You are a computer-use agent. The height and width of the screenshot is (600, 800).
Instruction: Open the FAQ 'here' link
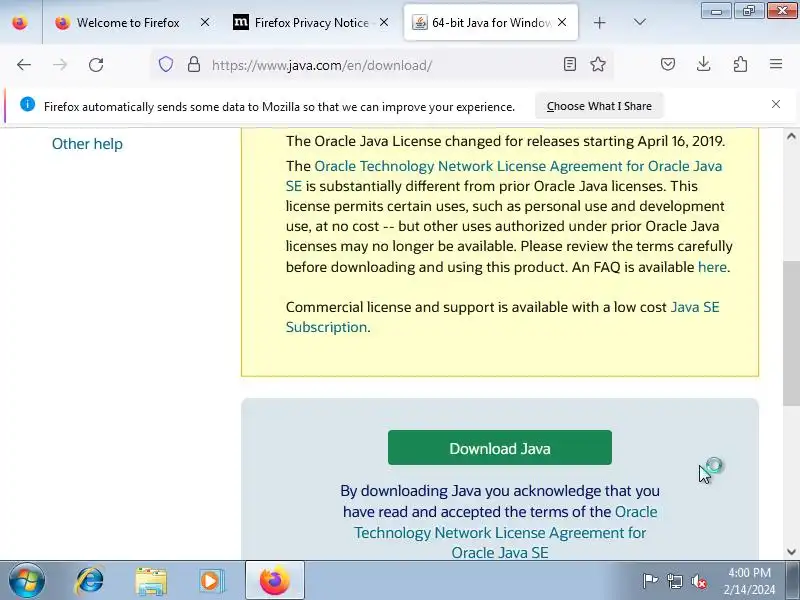(712, 267)
